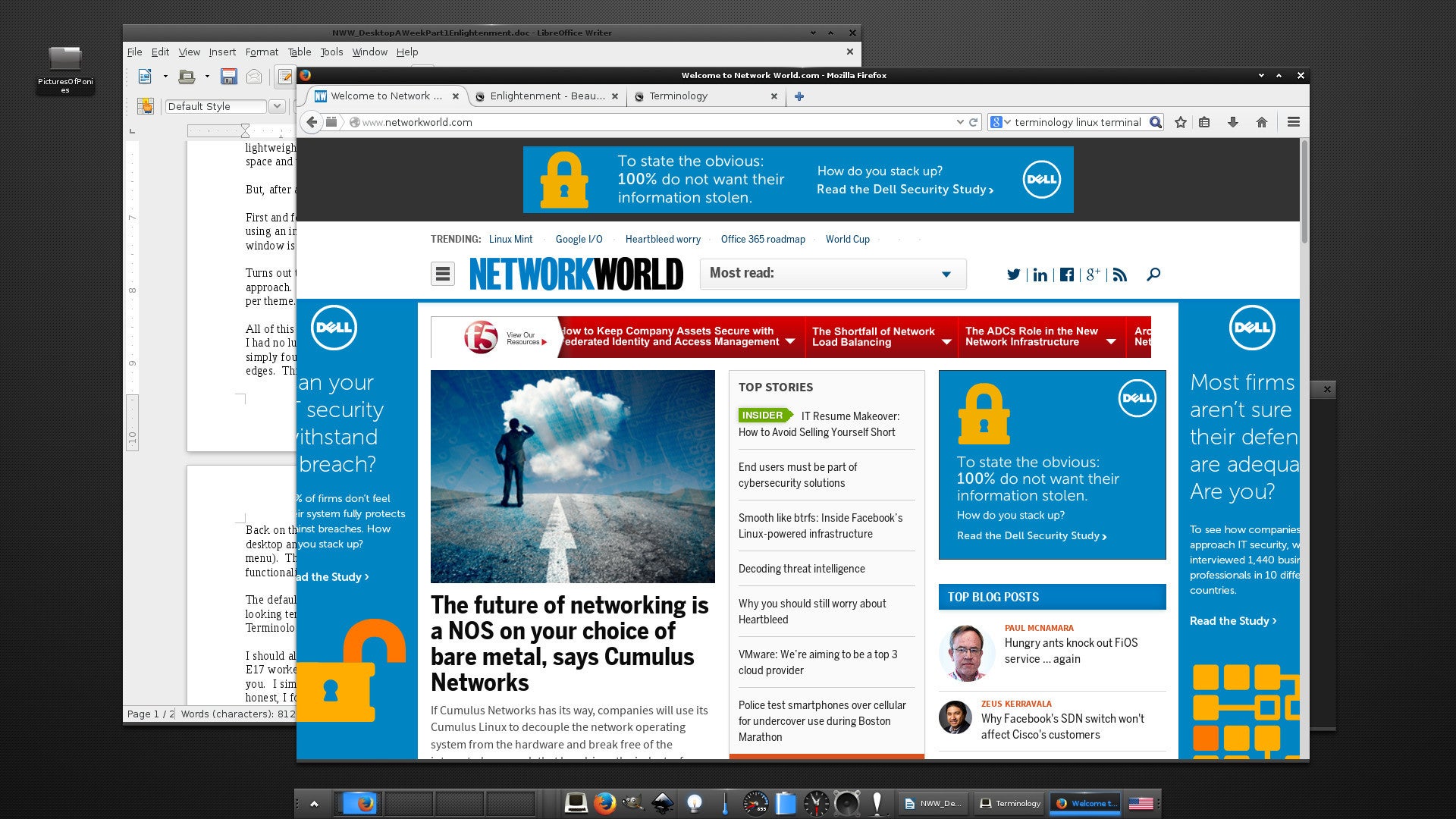Switch to the Terminology Firefox tab
The image size is (1456, 819).
click(x=705, y=96)
